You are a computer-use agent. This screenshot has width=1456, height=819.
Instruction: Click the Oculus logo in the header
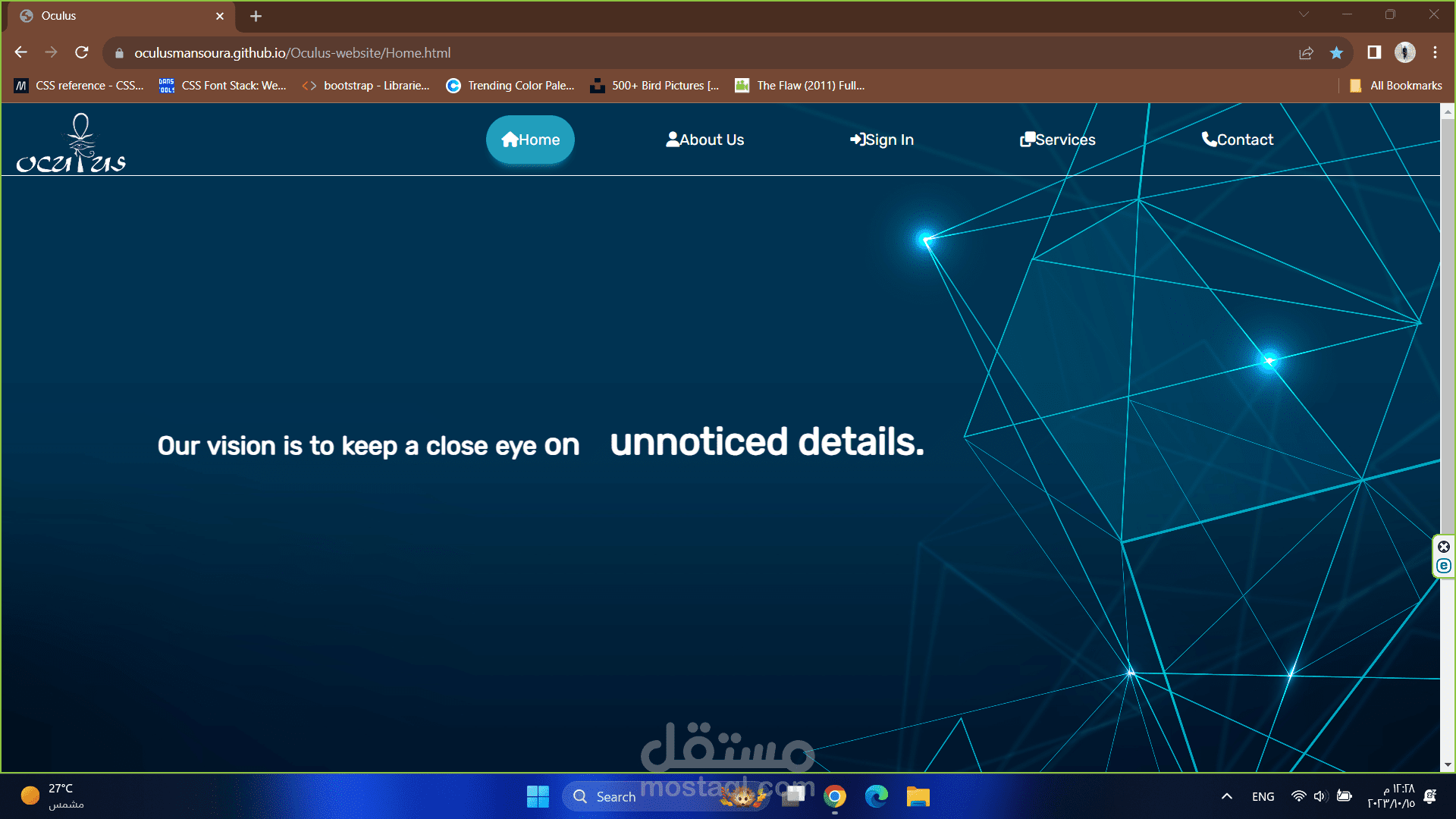point(71,143)
